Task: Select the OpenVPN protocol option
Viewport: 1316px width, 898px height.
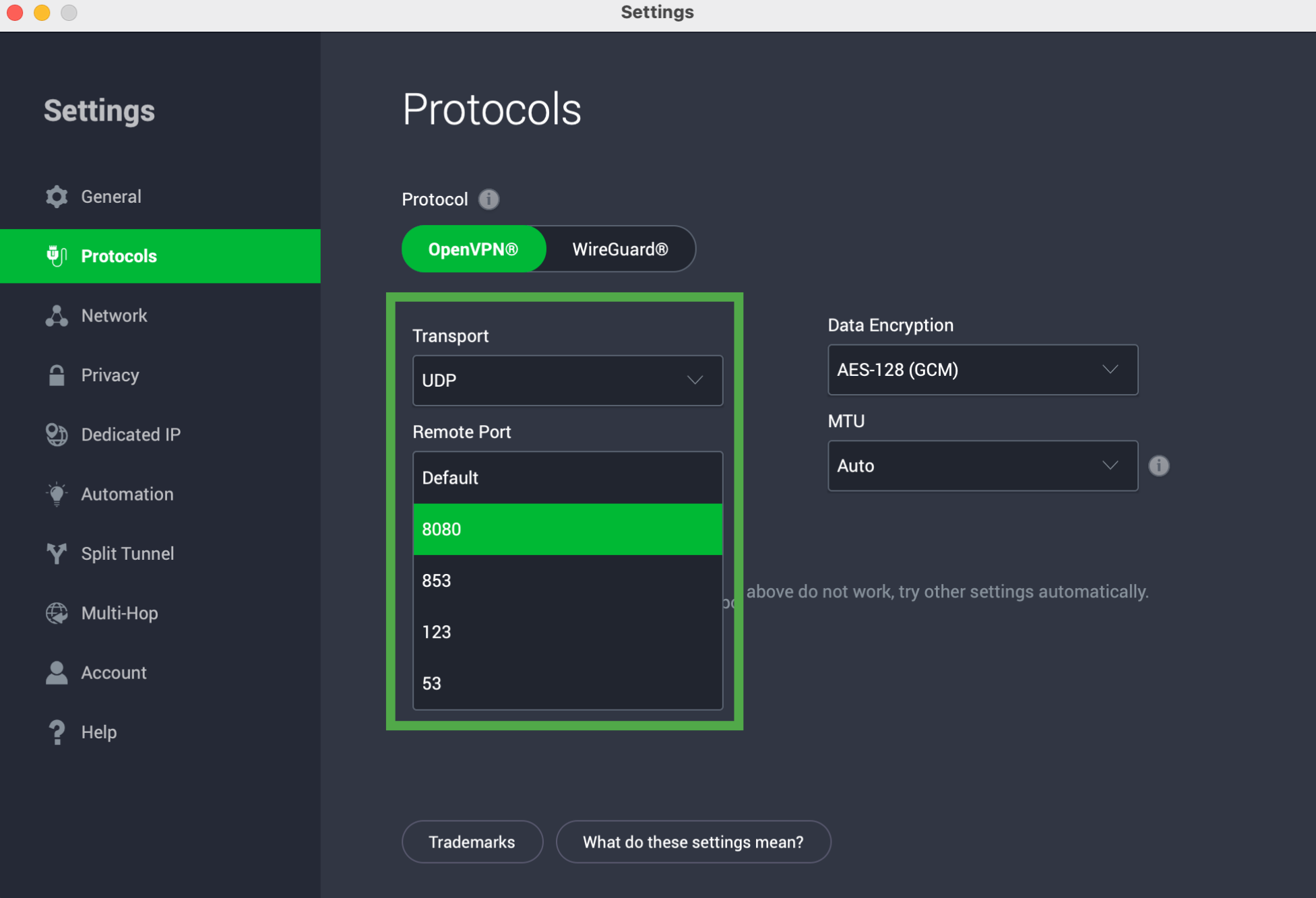Action: tap(474, 249)
